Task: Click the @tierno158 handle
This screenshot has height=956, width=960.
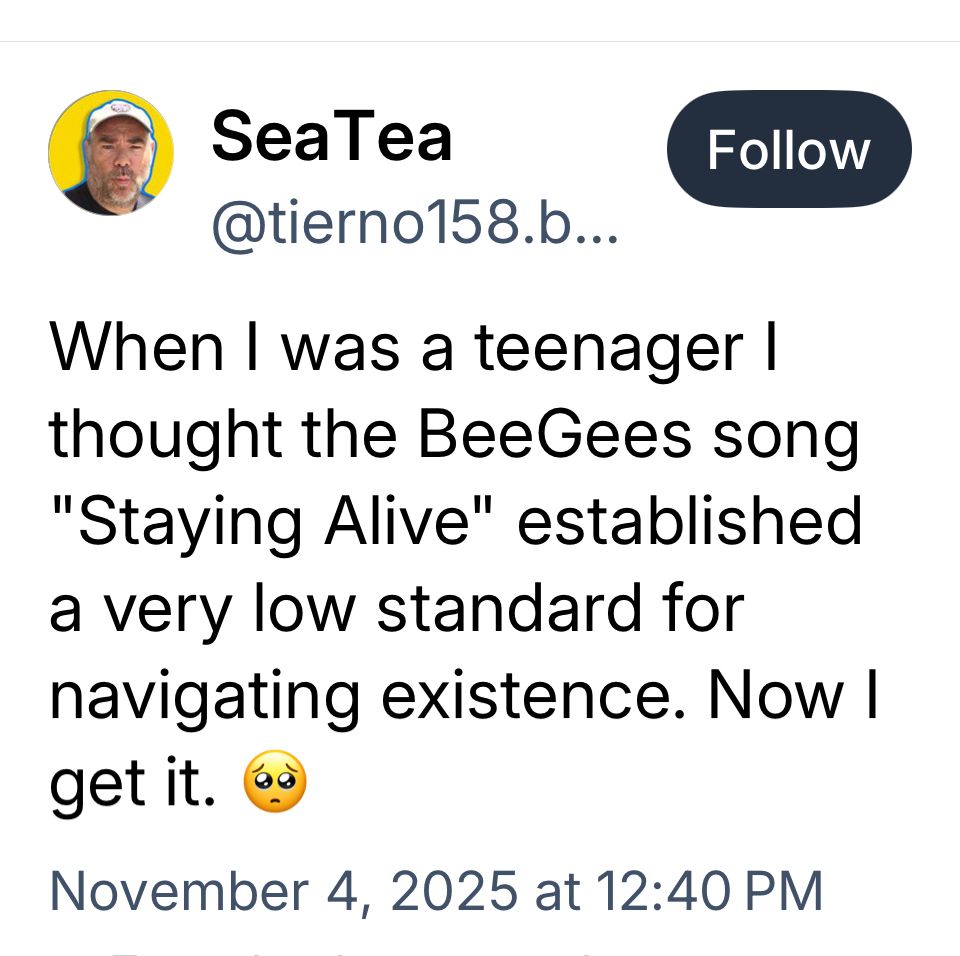Action: coord(415,228)
